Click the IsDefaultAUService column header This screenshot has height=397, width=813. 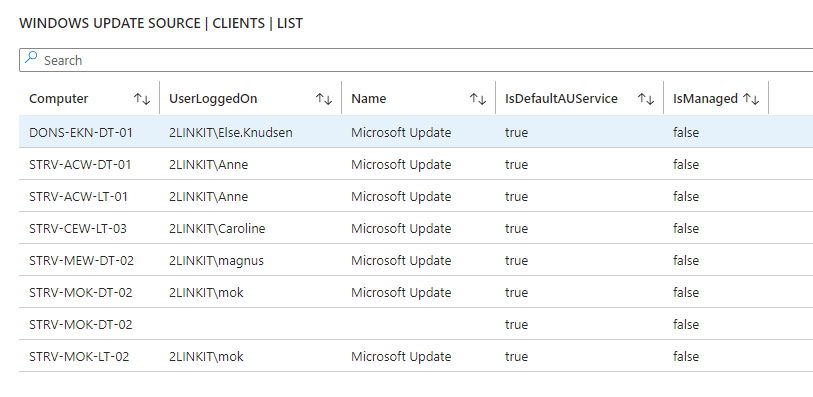click(561, 98)
